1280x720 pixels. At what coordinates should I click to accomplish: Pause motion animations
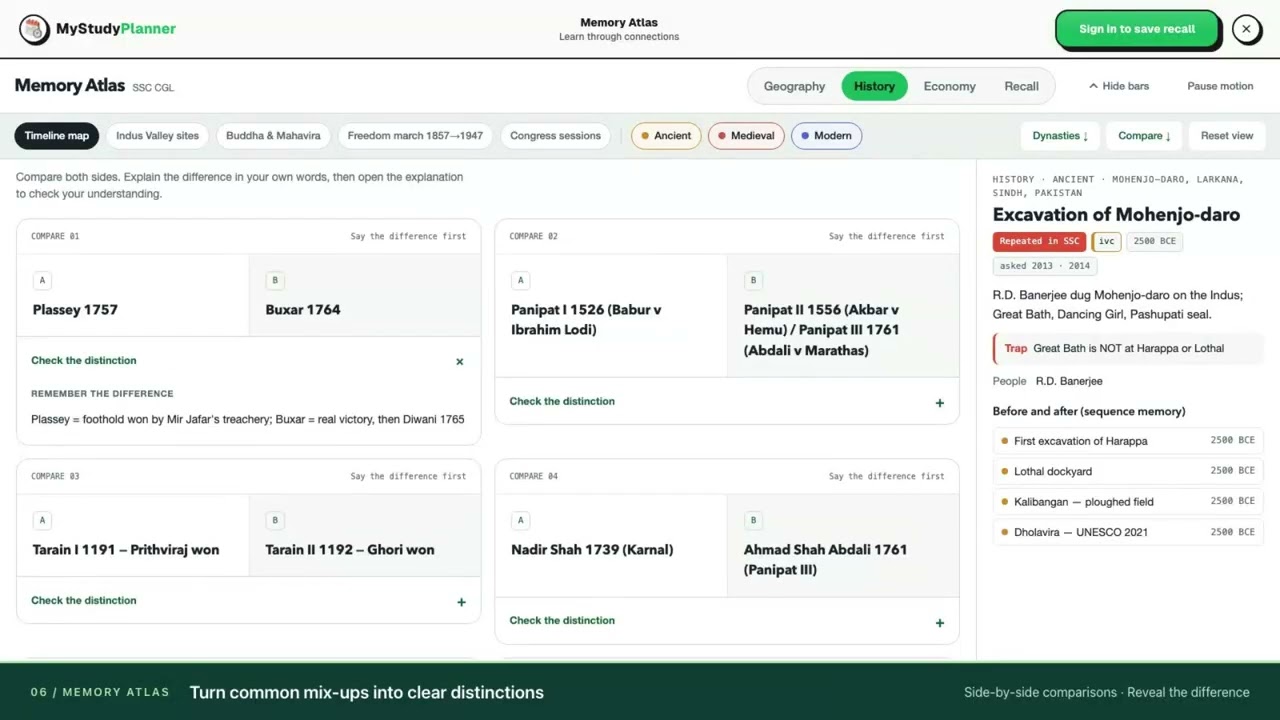(1220, 86)
